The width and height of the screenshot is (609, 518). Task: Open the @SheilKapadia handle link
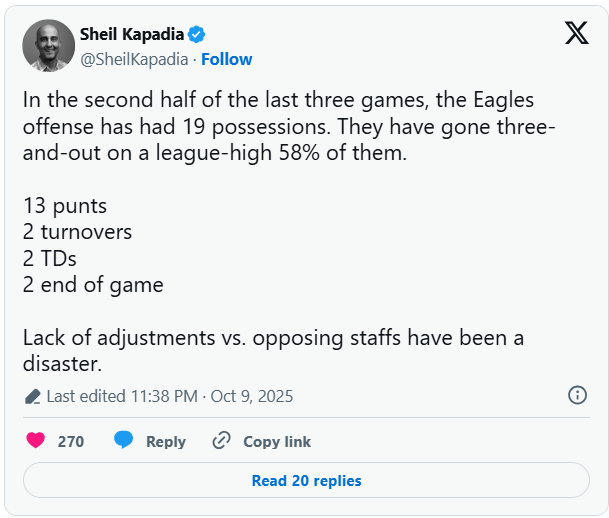(135, 59)
